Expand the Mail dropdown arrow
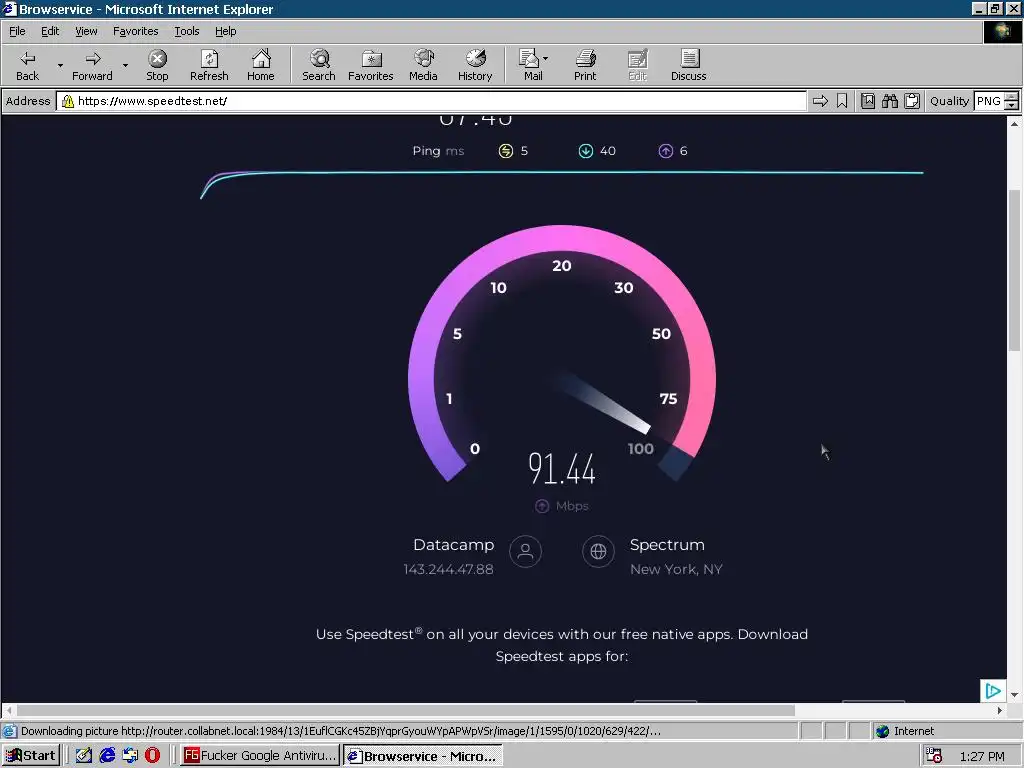This screenshot has height=768, width=1024. (546, 59)
